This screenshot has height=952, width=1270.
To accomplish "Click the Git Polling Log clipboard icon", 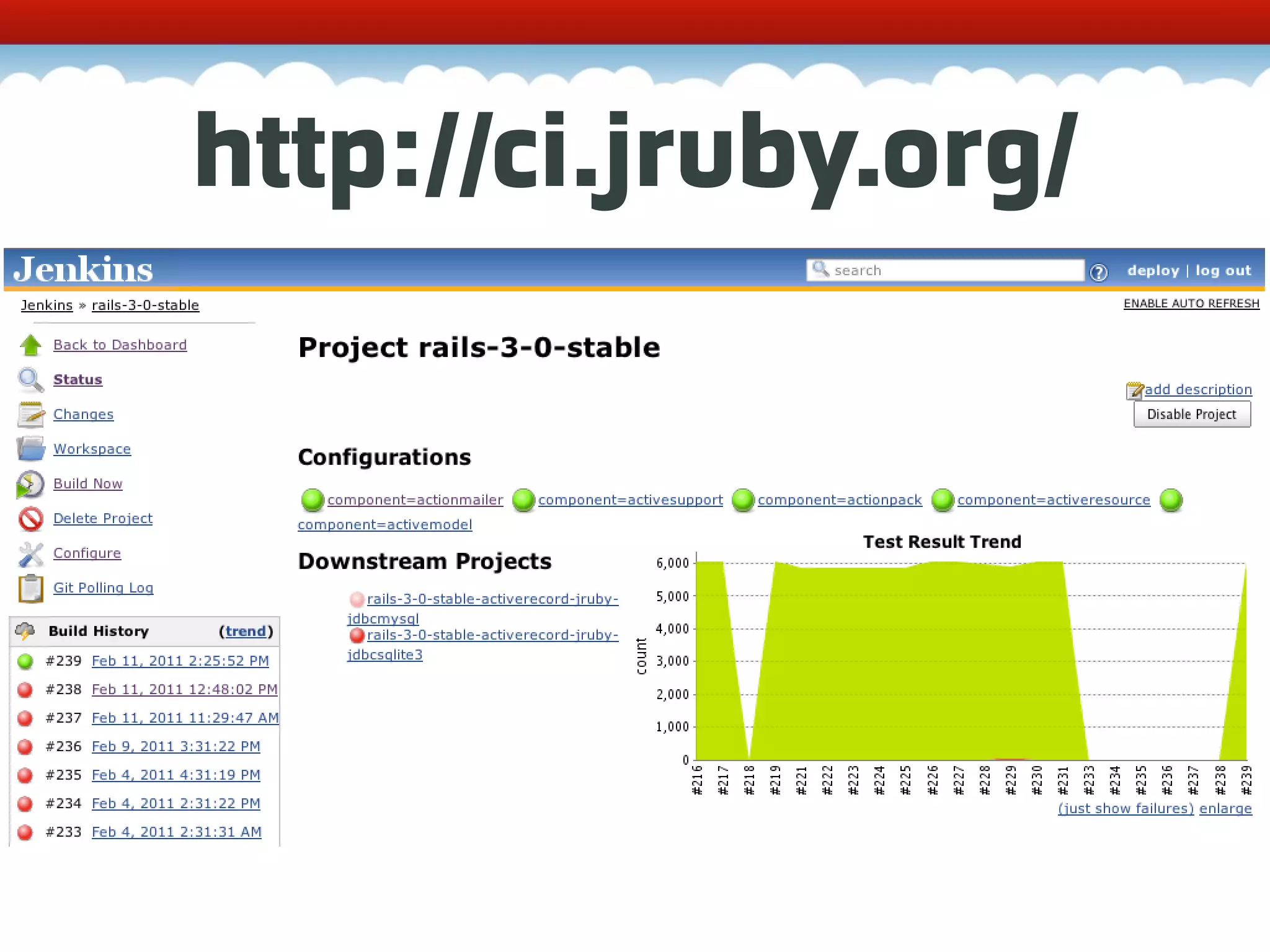I will [30, 588].
